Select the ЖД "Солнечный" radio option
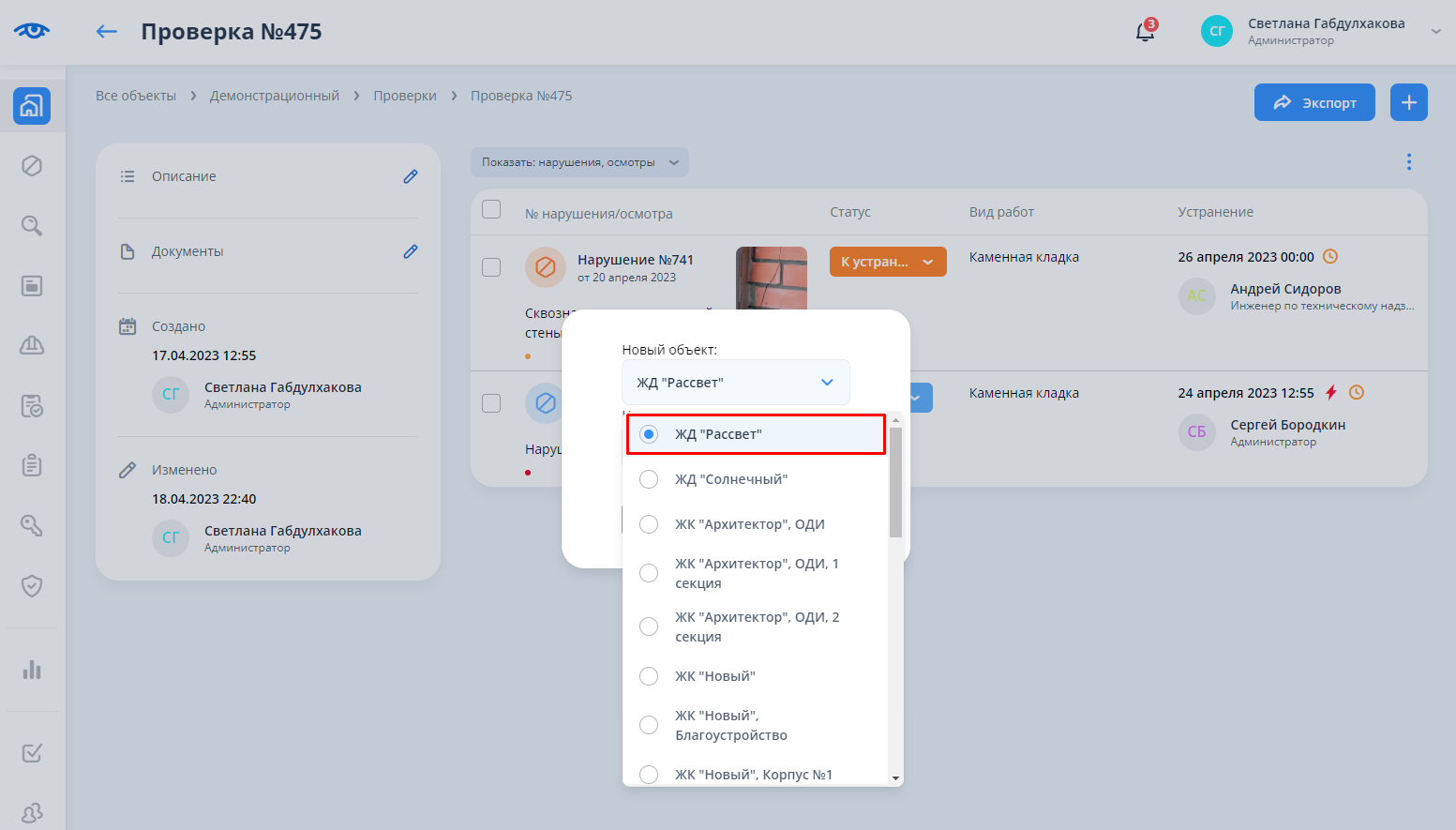 [649, 479]
